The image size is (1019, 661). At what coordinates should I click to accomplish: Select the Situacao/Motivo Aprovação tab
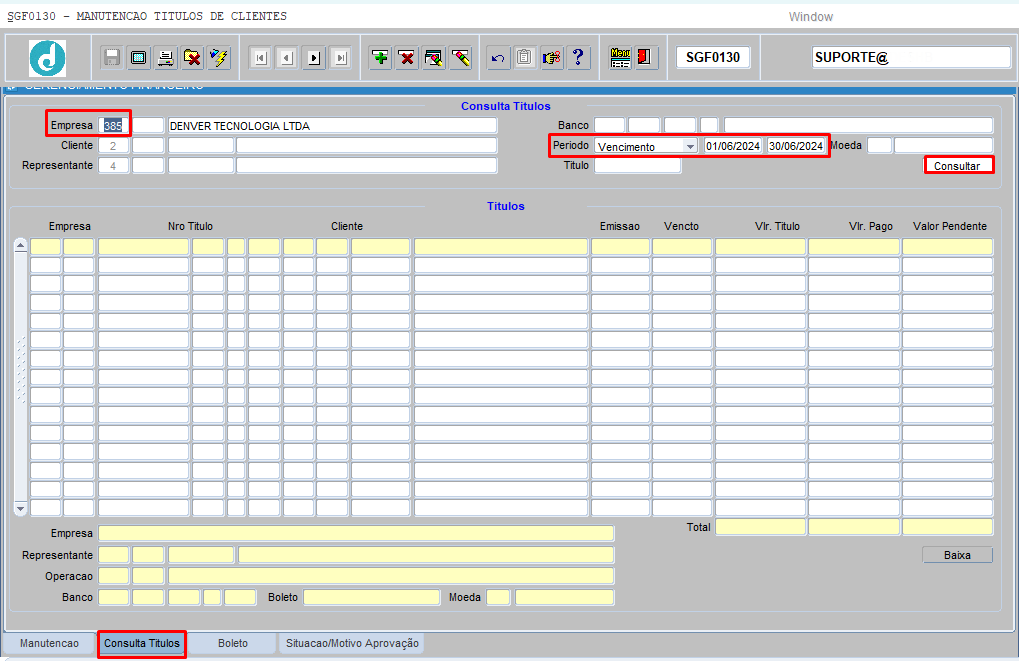coord(352,643)
